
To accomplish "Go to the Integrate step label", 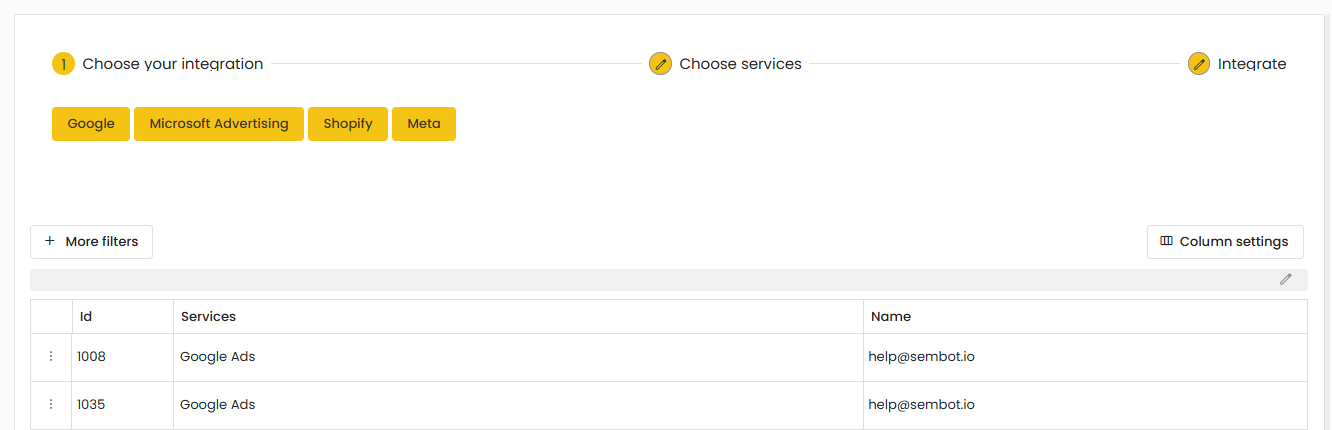I will click(1252, 64).
